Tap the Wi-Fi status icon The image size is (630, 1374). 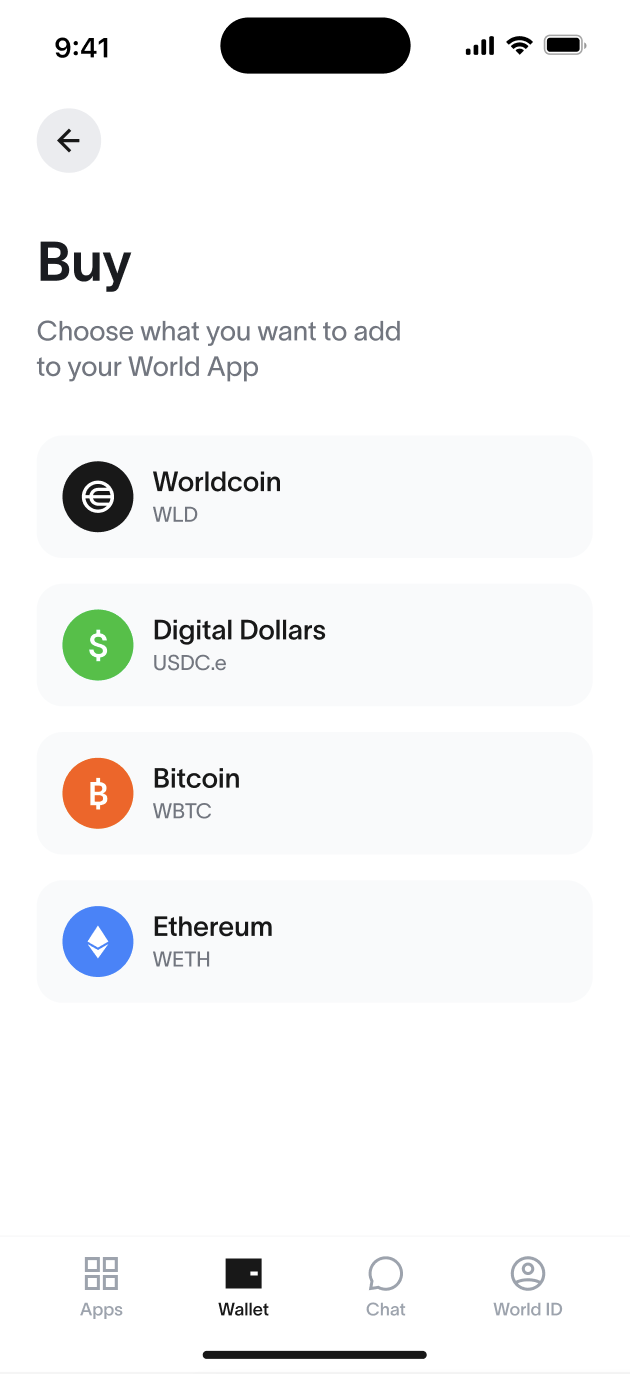point(519,45)
